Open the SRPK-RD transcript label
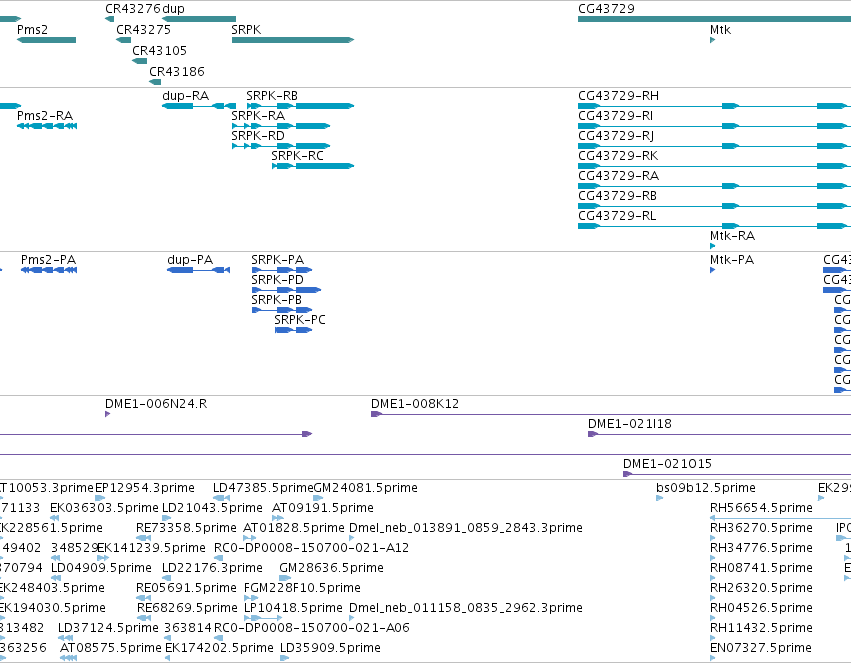The height and width of the screenshot is (663, 851). (x=258, y=136)
